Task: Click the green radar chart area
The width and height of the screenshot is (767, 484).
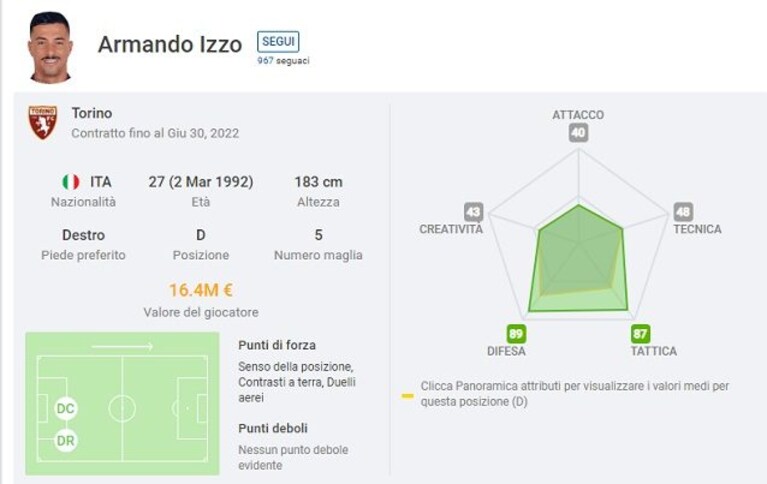Action: (579, 259)
